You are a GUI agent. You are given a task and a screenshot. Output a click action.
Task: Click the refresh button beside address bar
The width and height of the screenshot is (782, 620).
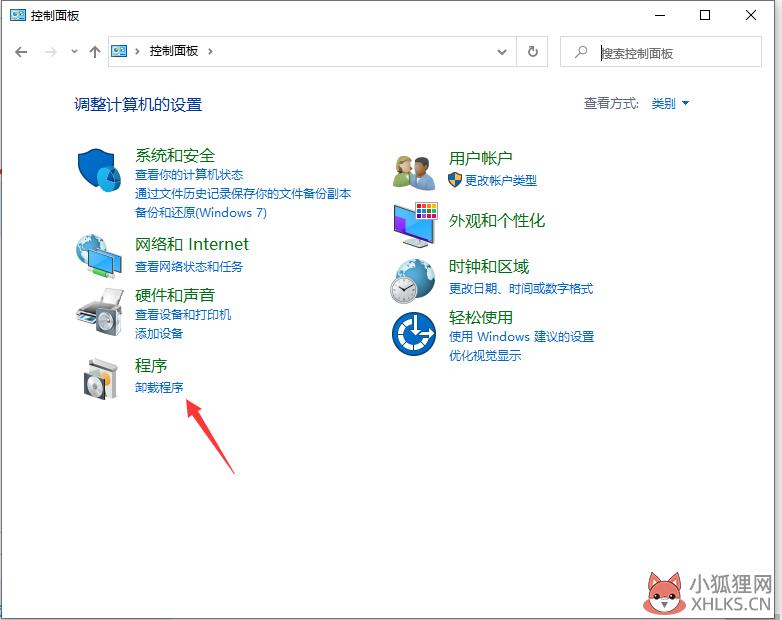(x=533, y=51)
